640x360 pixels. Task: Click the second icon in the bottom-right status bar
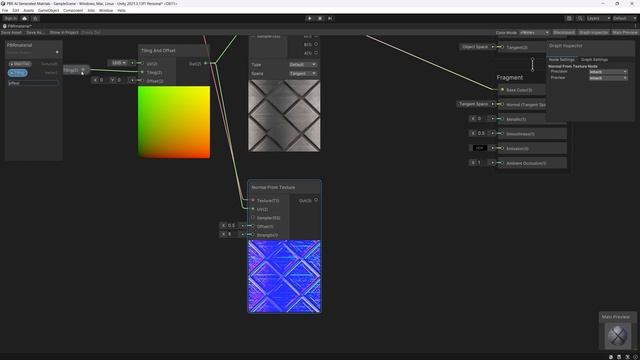[619, 357]
